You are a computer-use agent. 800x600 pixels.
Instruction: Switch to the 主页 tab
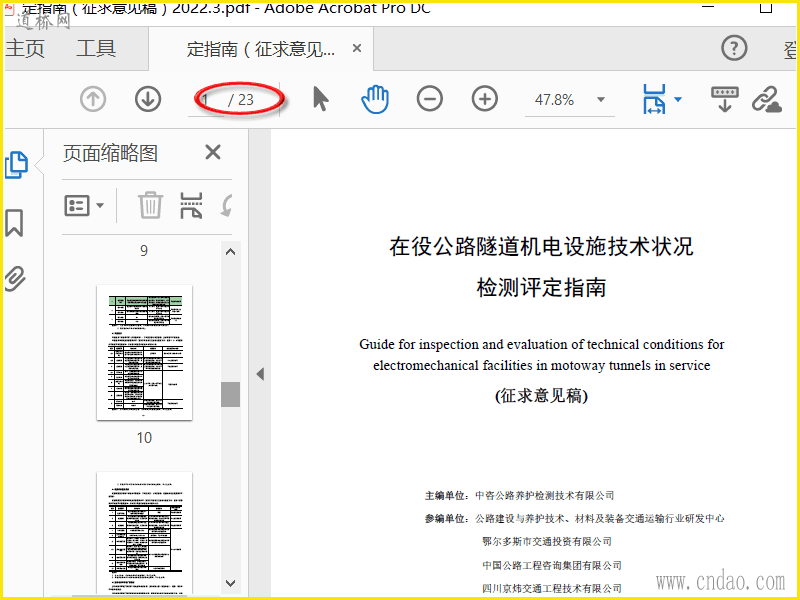pos(24,48)
